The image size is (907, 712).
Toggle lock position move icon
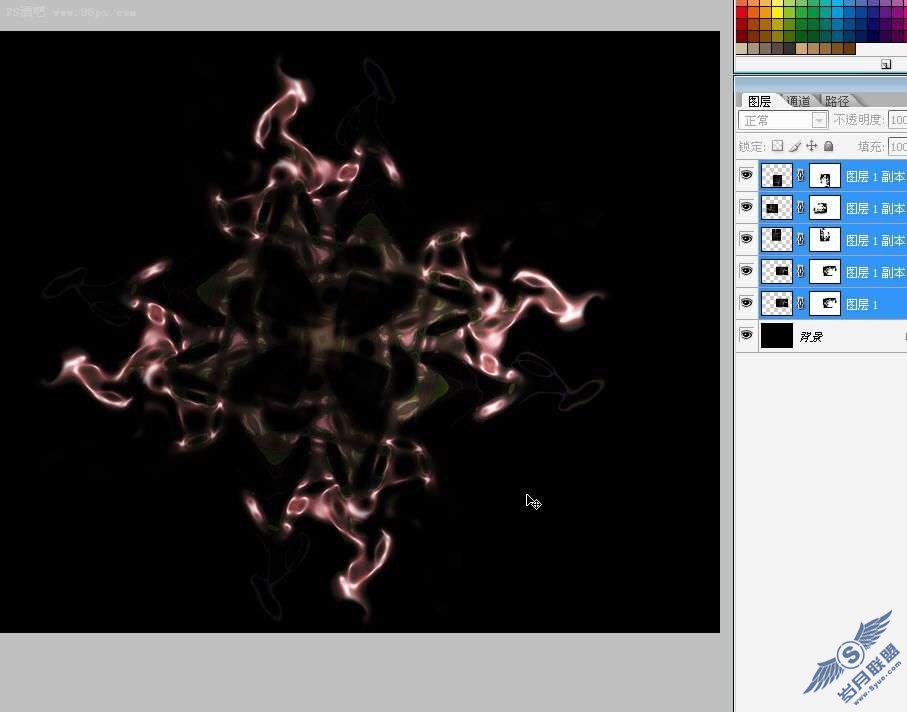point(812,146)
